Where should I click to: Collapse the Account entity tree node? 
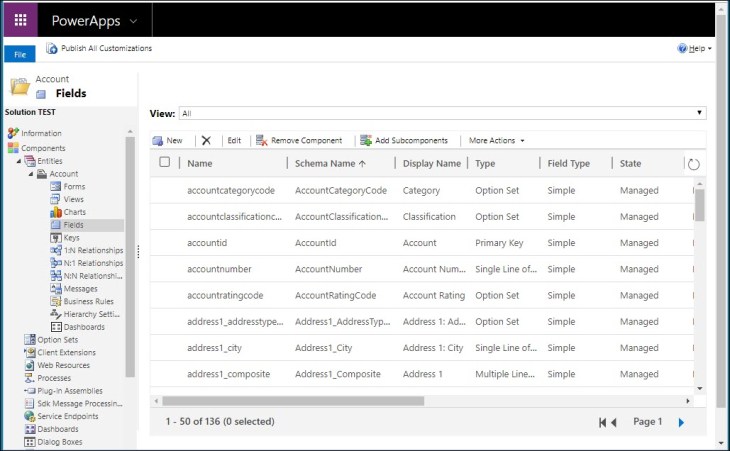pyautogui.click(x=31, y=174)
